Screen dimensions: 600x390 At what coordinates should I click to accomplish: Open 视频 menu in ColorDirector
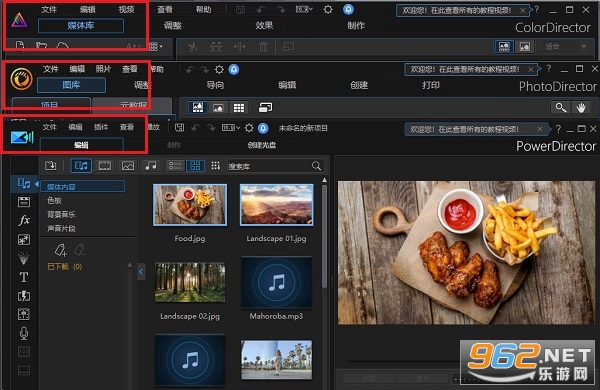[x=126, y=10]
